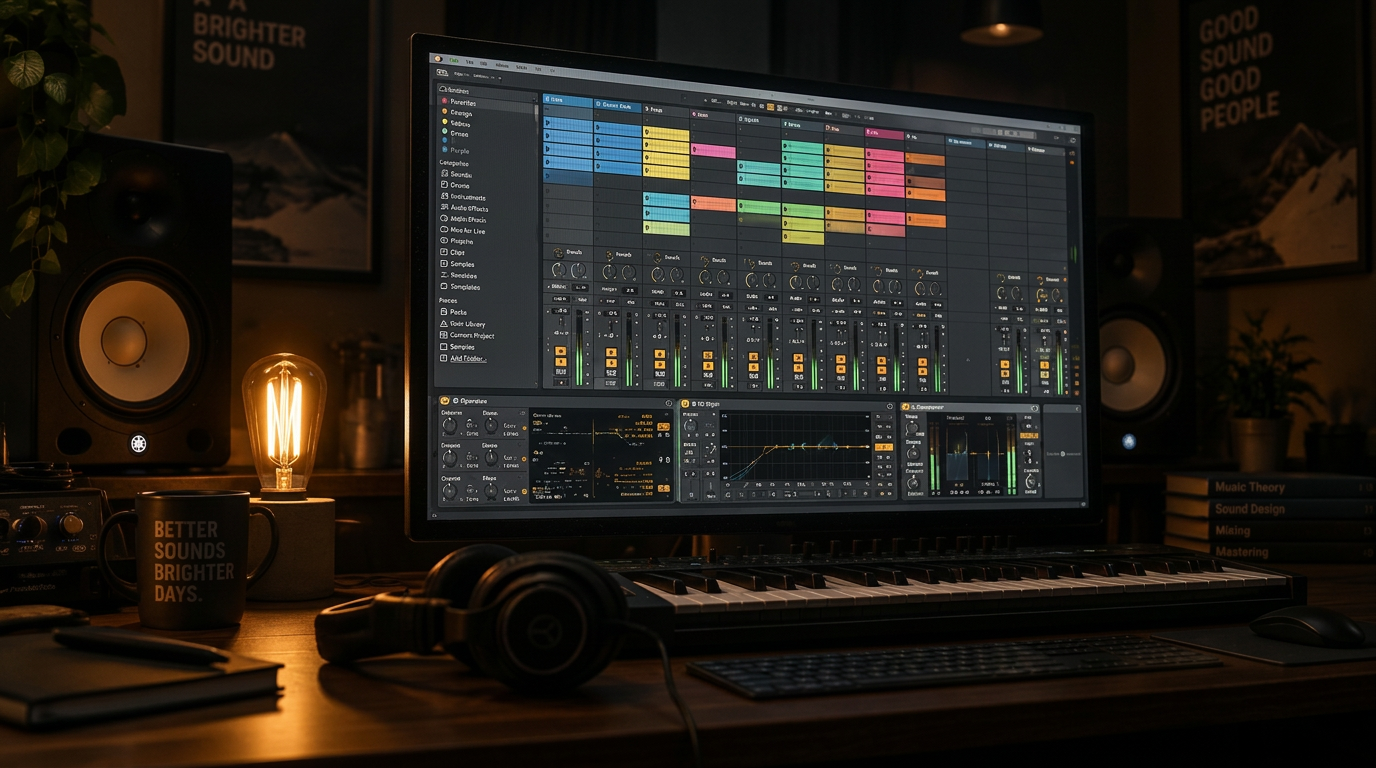Toggle orange mode button right of EQ graph
1376x768 pixels.
click(882, 447)
